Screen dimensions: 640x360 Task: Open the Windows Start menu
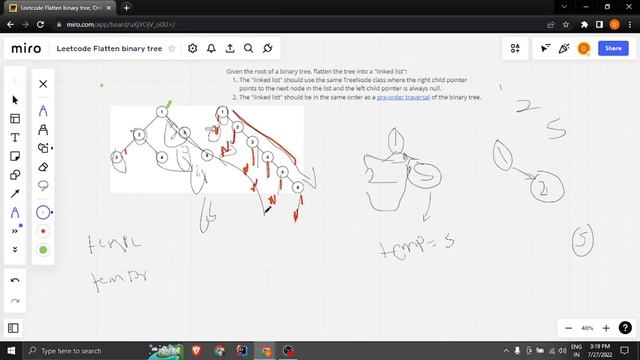click(x=11, y=351)
